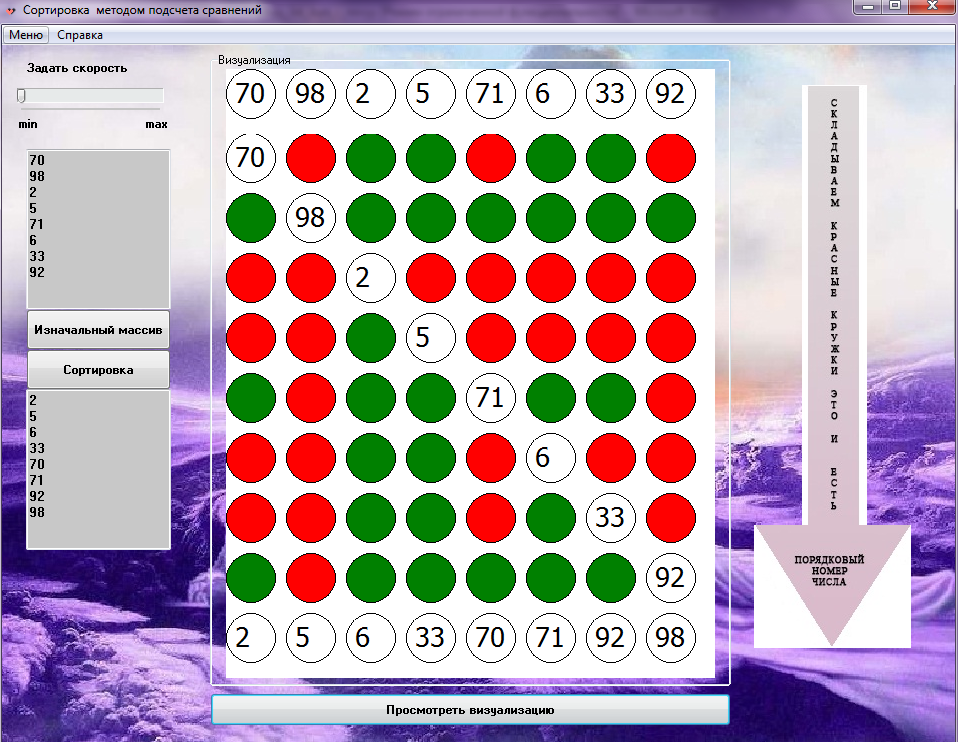
Task: Click the Сортировка button
Action: tap(98, 370)
